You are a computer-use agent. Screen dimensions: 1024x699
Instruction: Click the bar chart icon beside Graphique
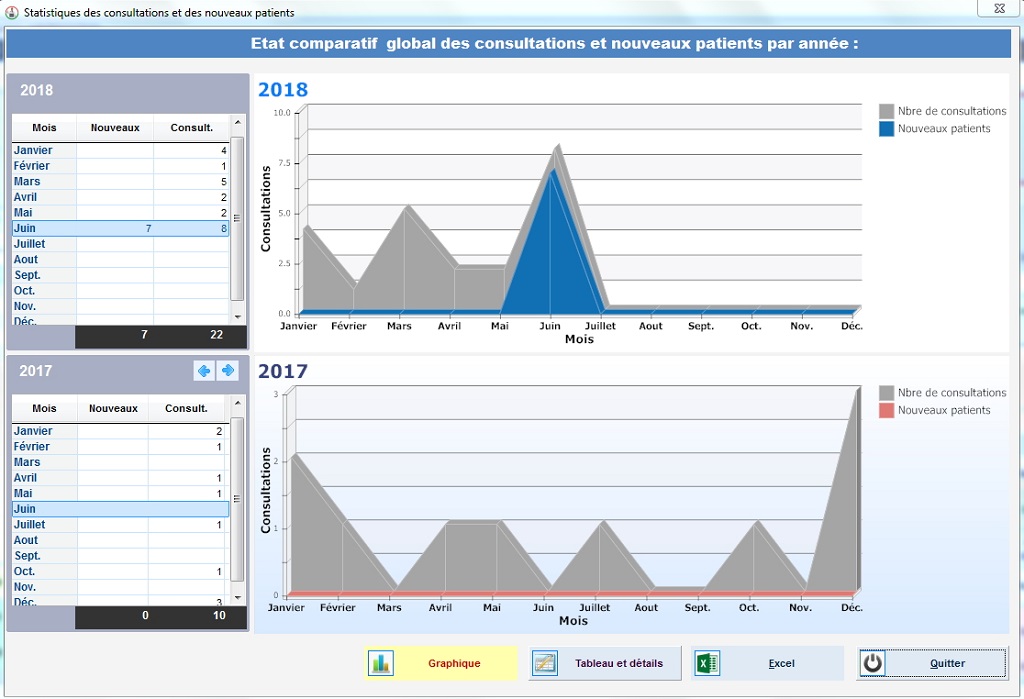381,663
